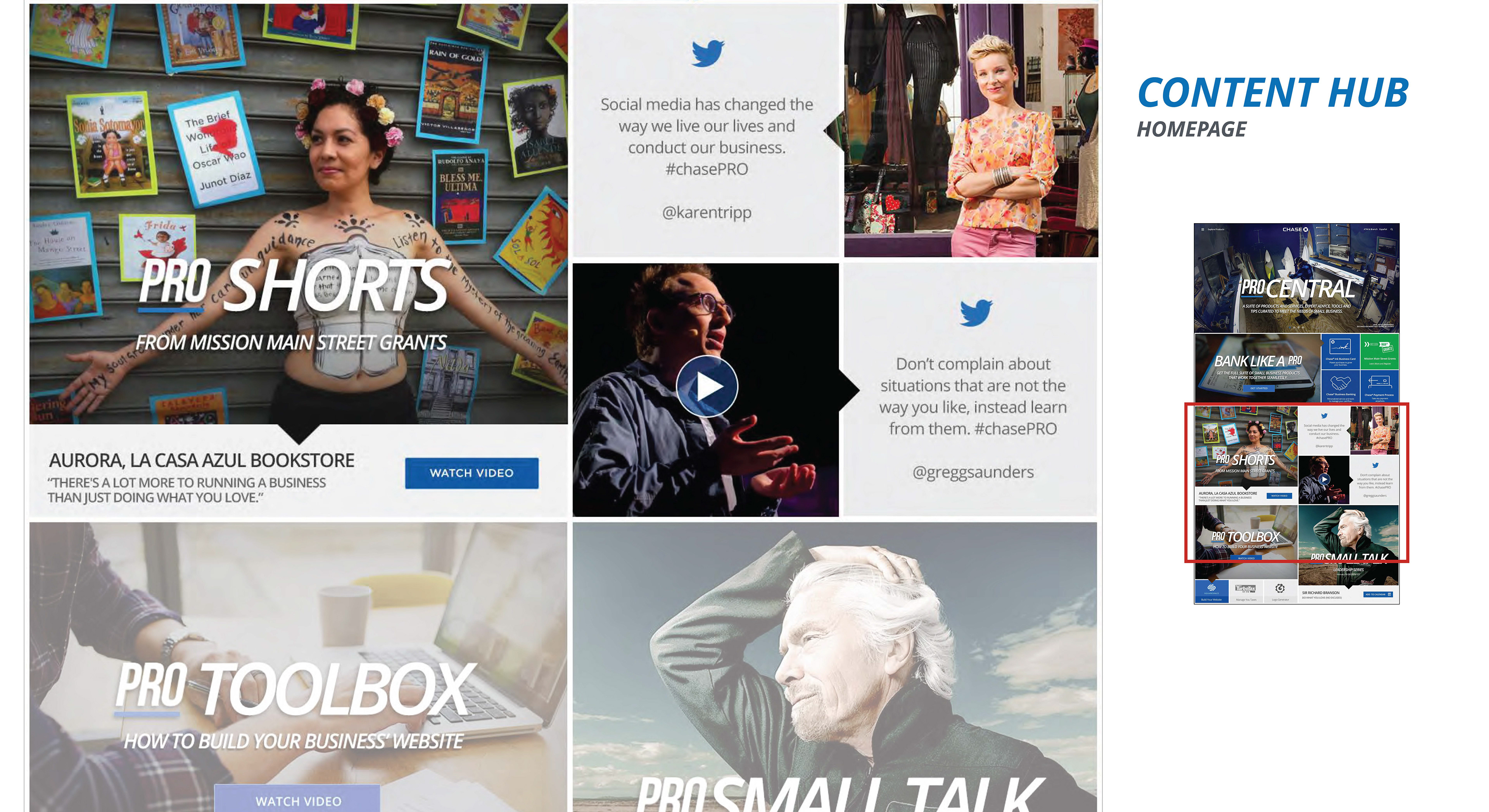Viewport: 1489px width, 812px height.
Task: Select the TurboTax Manage Your Taxes tab
Action: tap(1245, 591)
